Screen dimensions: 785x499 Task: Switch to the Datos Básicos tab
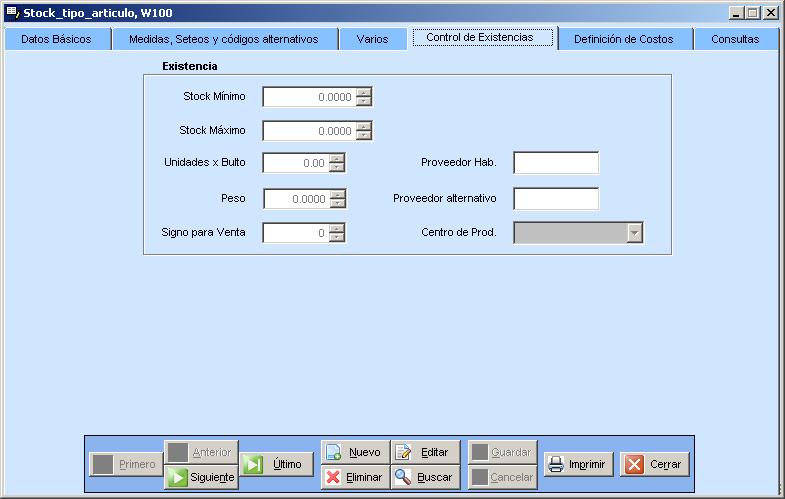[x=56, y=39]
